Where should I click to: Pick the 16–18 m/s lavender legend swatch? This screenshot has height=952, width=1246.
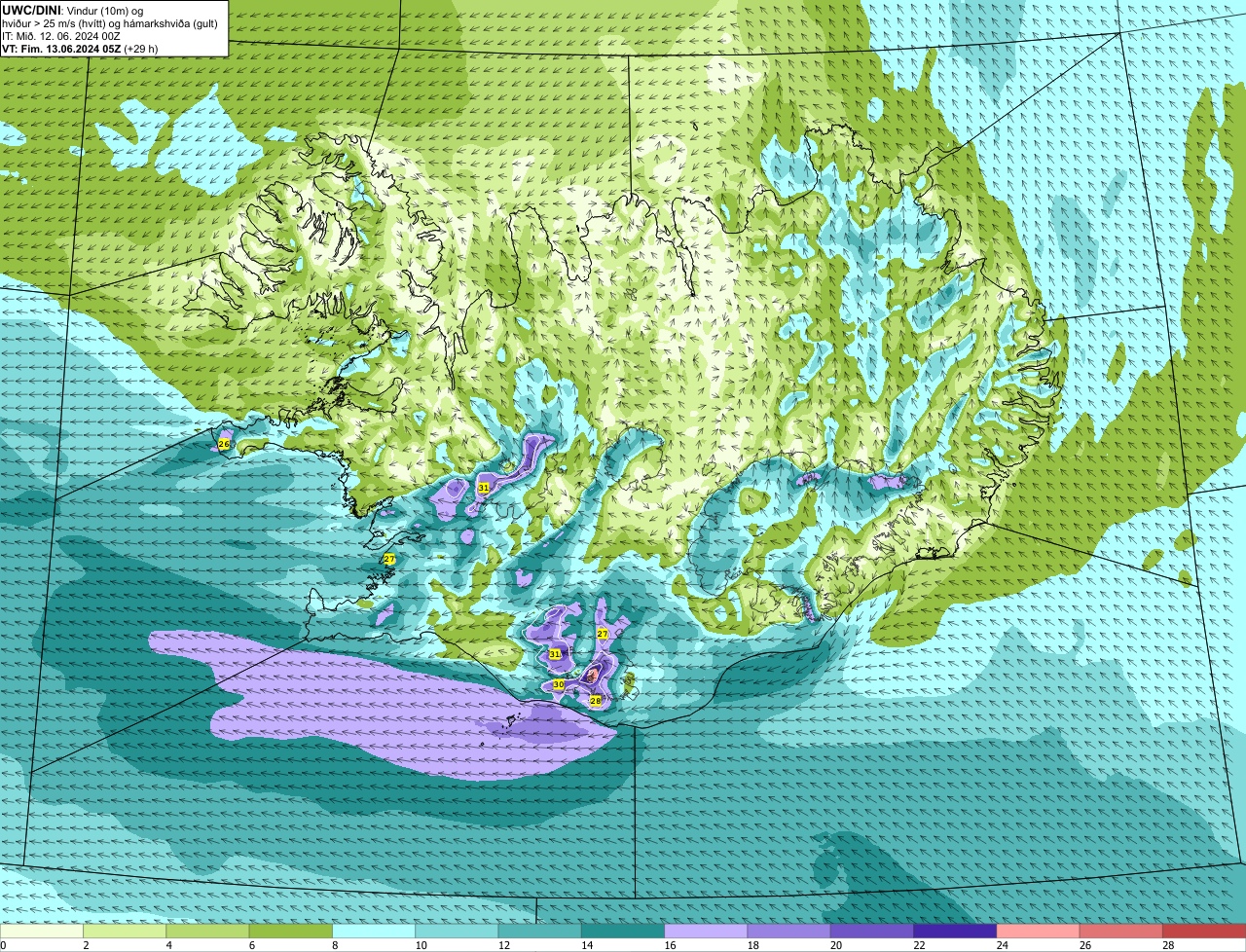(706, 931)
